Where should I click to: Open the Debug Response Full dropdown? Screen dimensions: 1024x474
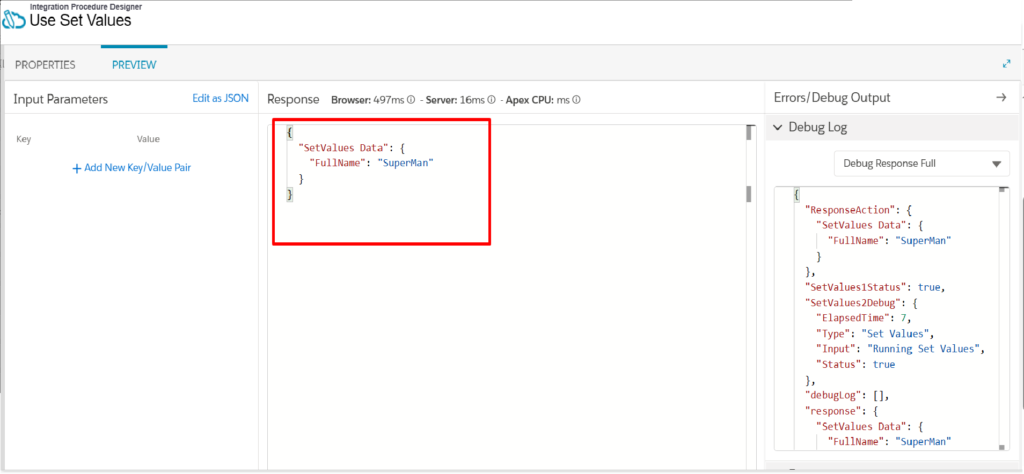click(x=921, y=163)
